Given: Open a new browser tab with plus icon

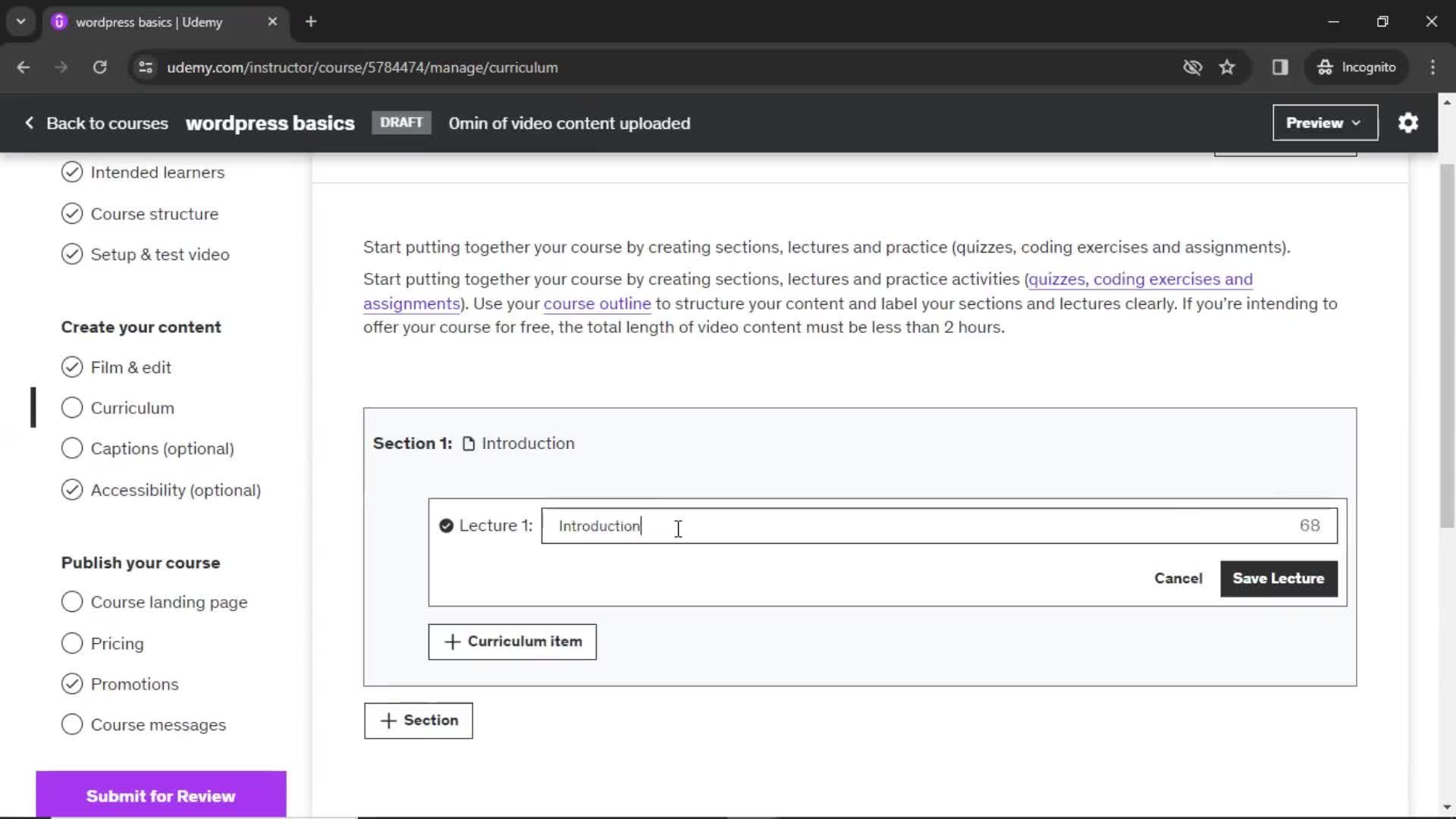Looking at the screenshot, I should [311, 22].
